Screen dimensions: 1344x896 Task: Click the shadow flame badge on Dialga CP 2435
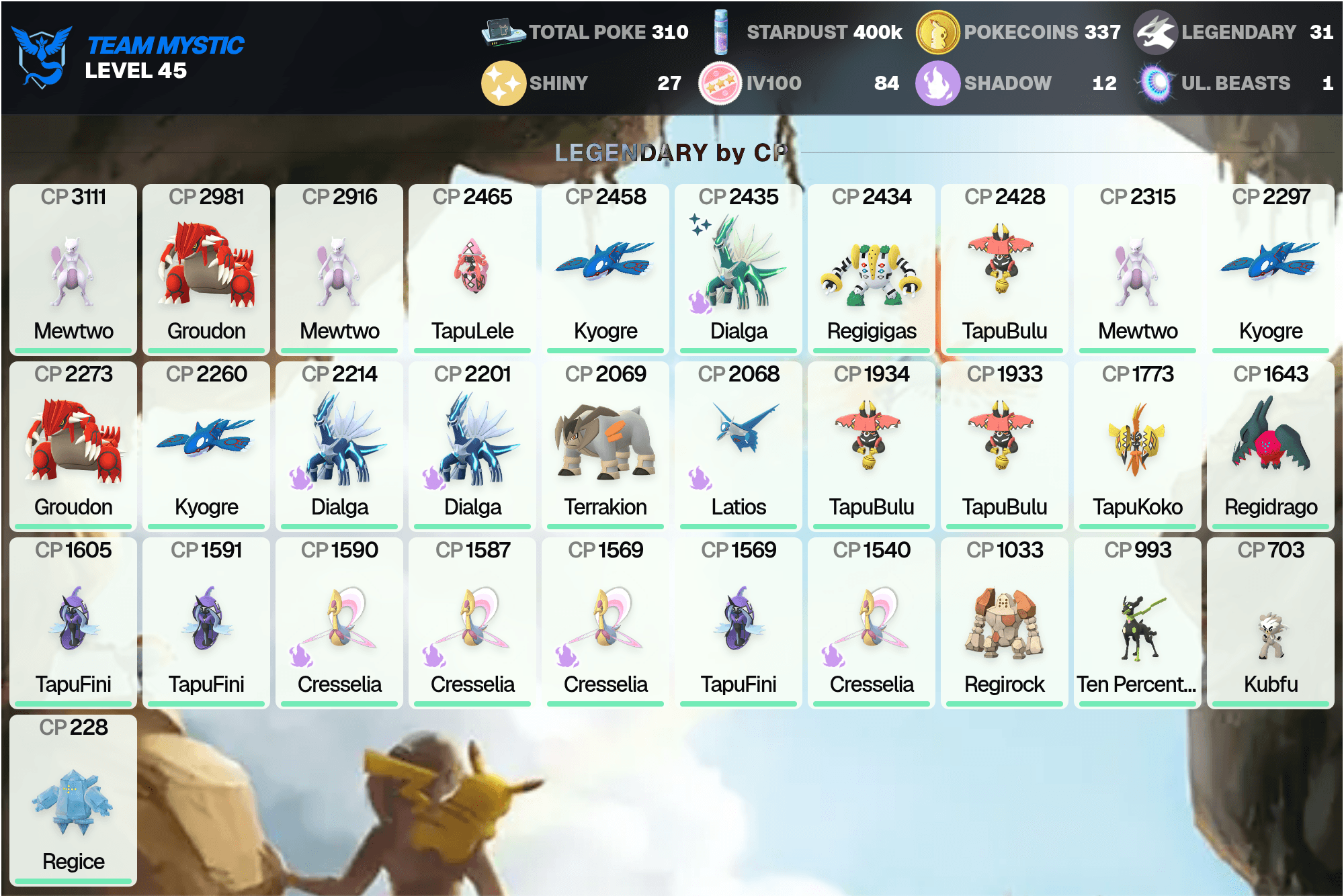[x=700, y=302]
